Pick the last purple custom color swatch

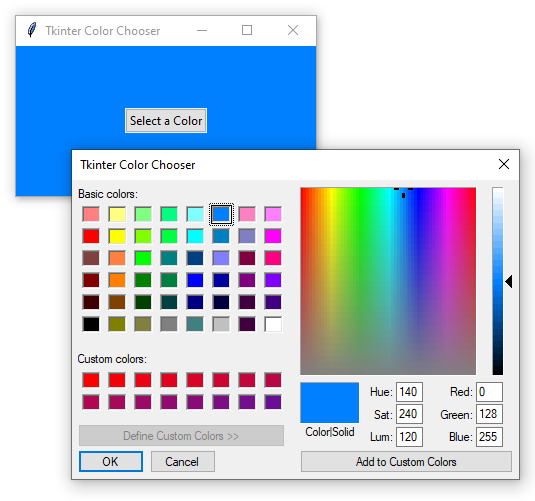pyautogui.click(x=273, y=402)
